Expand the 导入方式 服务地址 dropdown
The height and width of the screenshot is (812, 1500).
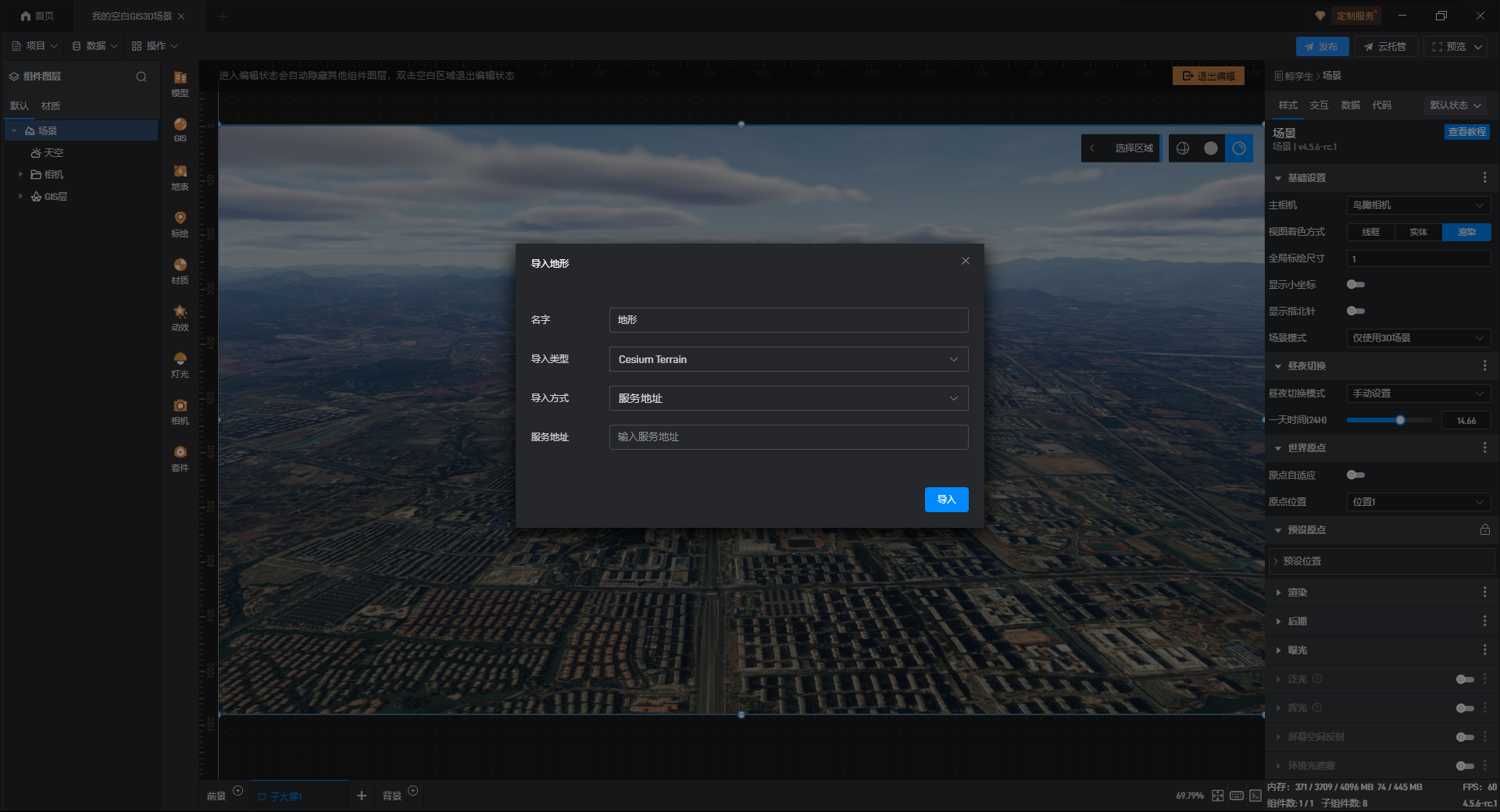click(788, 398)
